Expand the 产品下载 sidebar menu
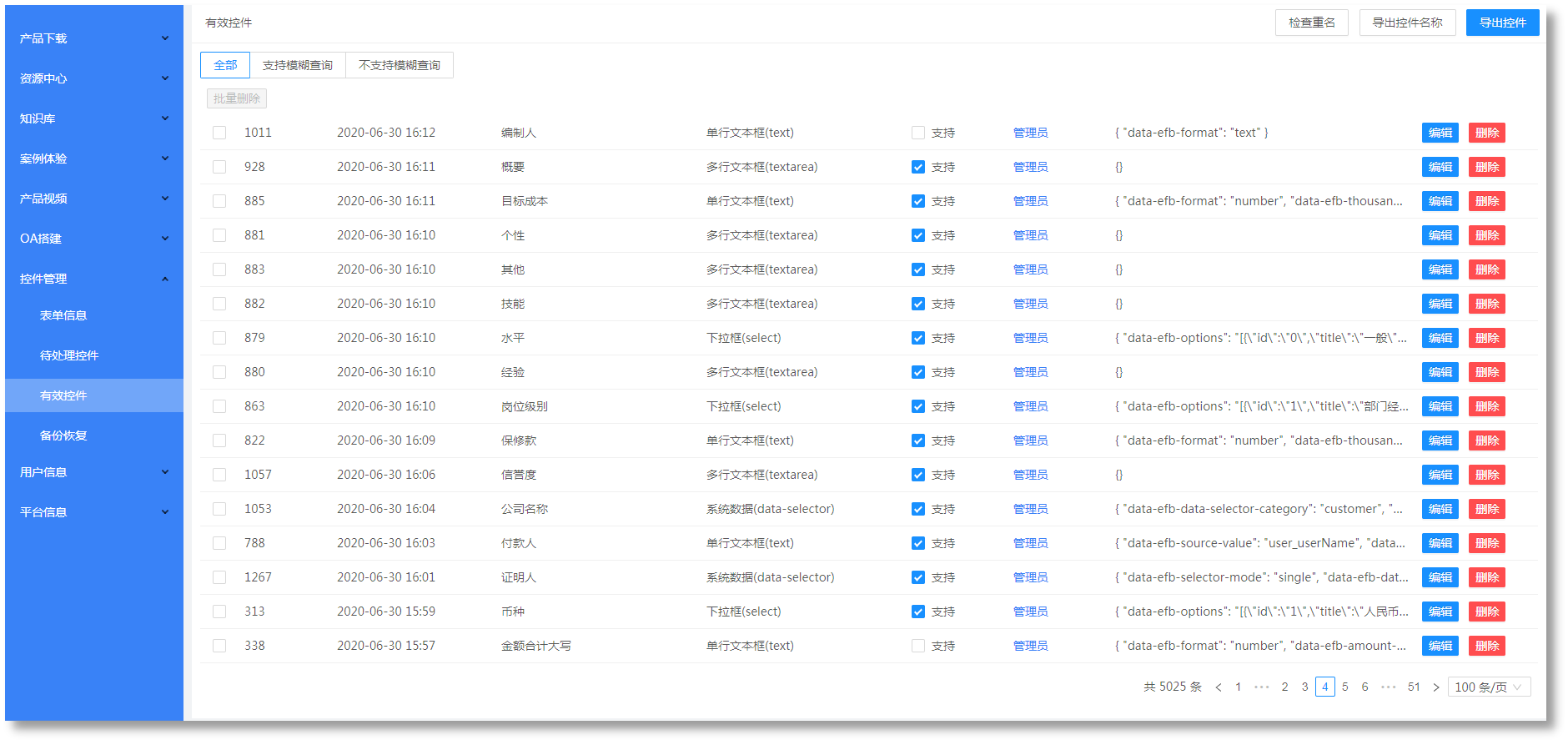The height and width of the screenshot is (745, 1568). point(93,38)
